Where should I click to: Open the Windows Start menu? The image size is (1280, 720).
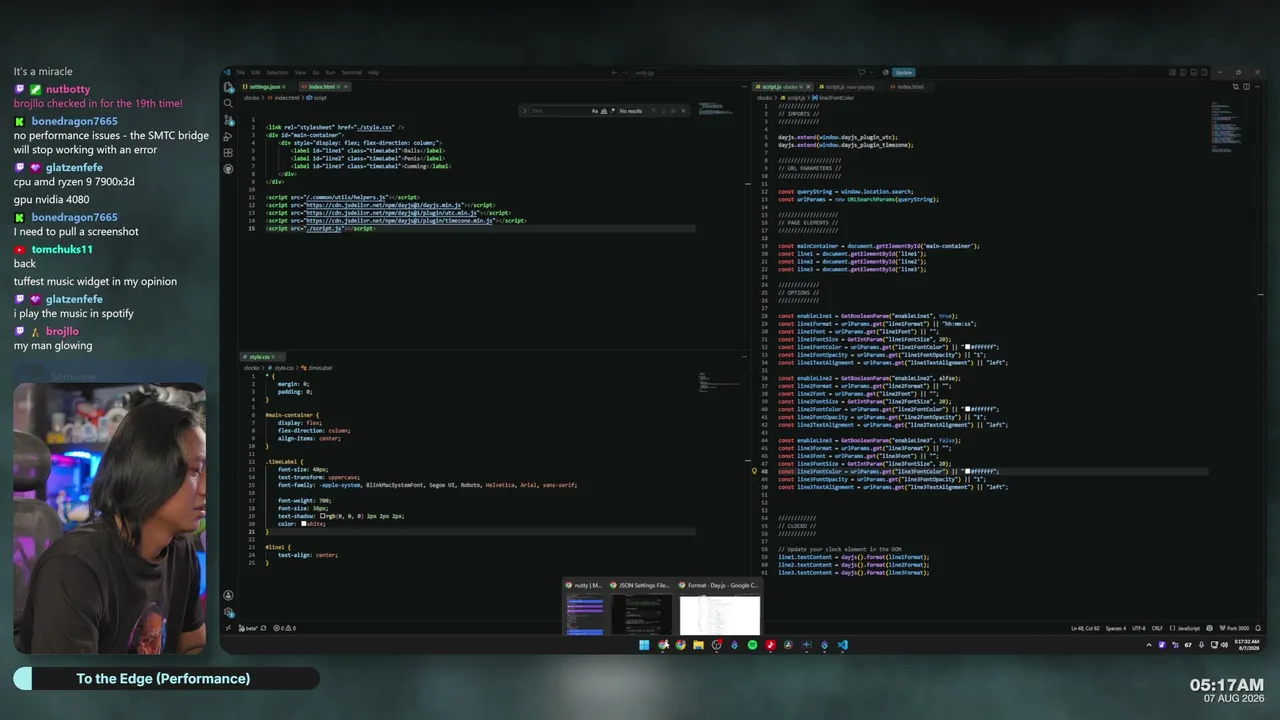644,645
